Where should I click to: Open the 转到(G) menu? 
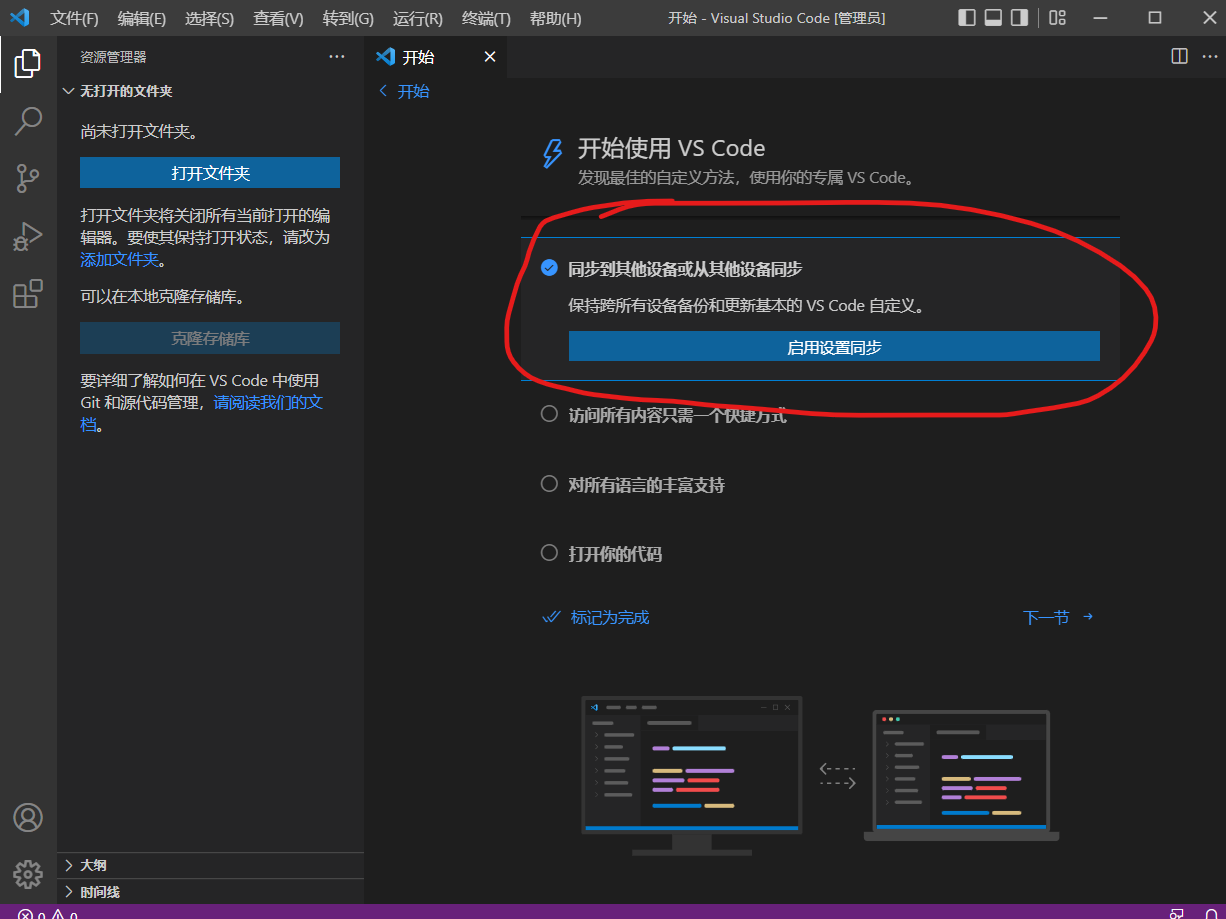[348, 18]
